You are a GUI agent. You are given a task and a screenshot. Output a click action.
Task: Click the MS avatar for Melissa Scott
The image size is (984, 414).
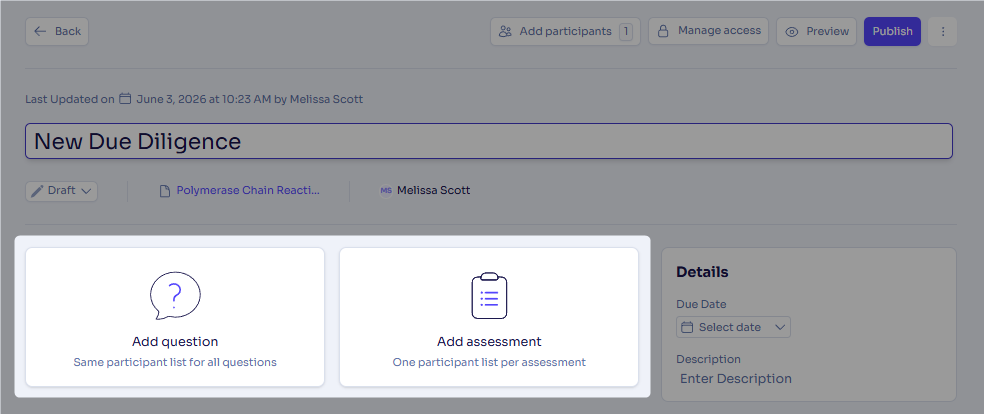(386, 191)
